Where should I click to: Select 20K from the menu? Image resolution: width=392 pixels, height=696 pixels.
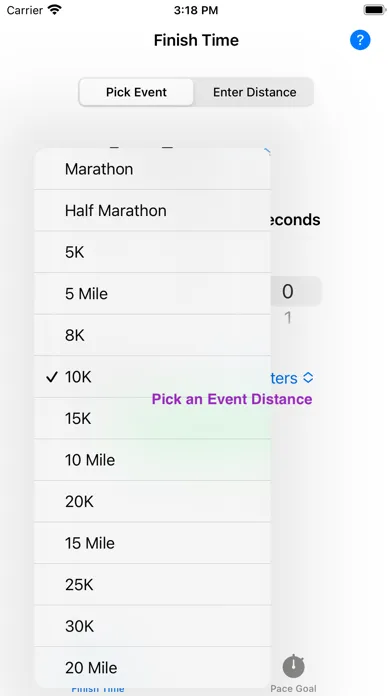pos(152,502)
